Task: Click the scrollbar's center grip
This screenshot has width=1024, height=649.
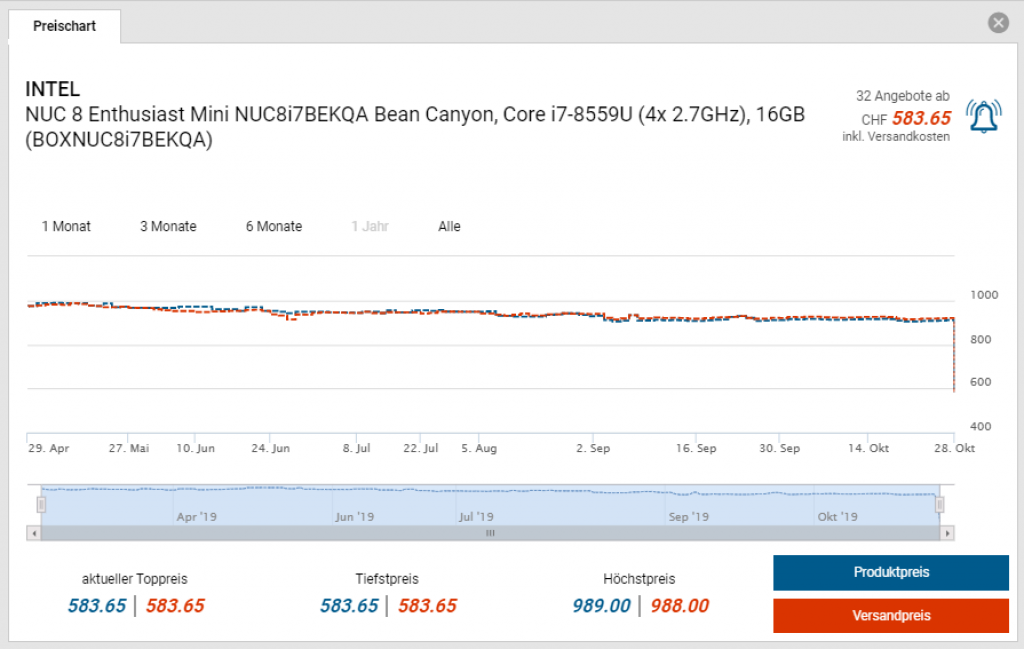Action: coord(490,533)
